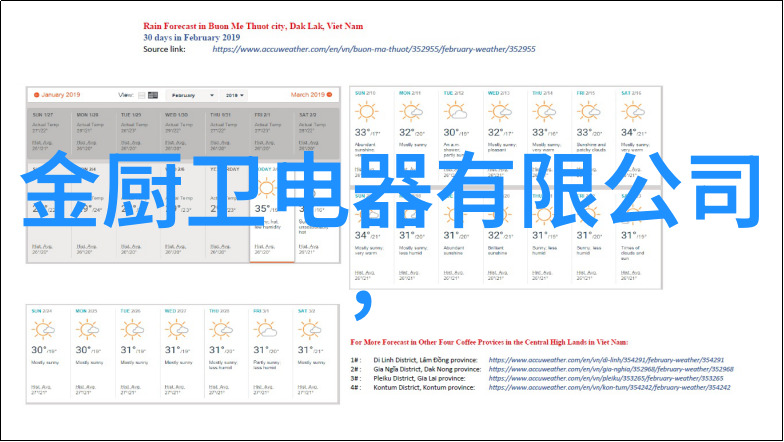Click the weather icon for THU 2/14

pyautogui.click(x=544, y=112)
